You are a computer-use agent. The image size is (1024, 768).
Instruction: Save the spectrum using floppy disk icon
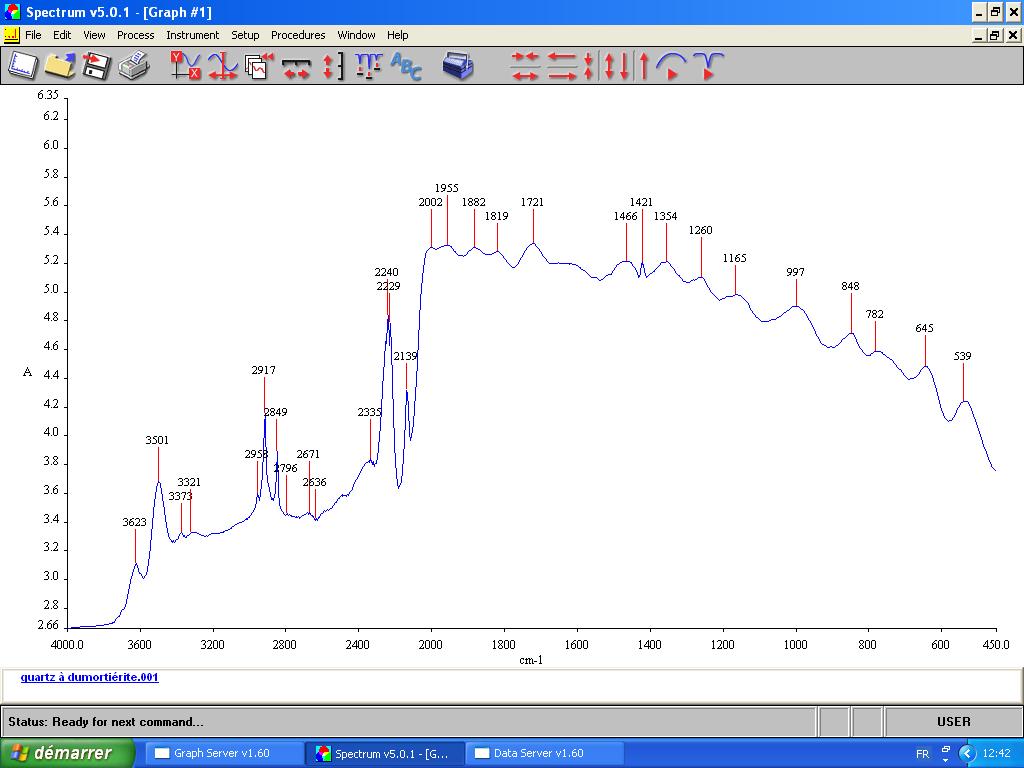pos(96,66)
